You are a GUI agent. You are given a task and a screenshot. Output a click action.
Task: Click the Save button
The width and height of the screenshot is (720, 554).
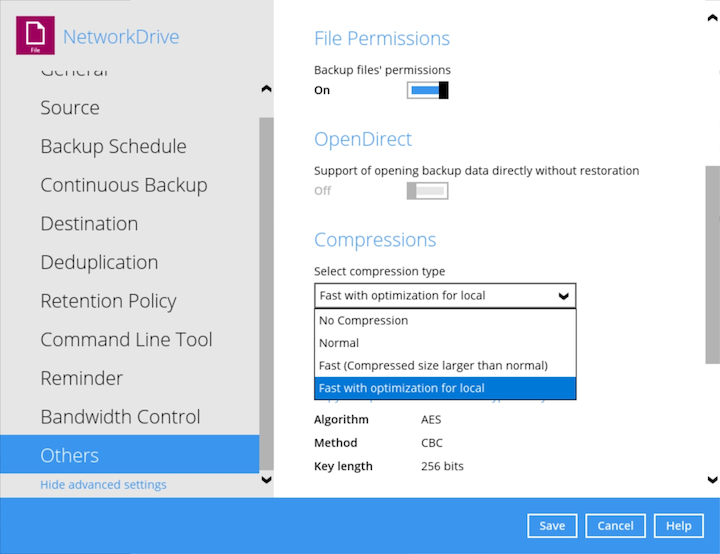tap(552, 526)
